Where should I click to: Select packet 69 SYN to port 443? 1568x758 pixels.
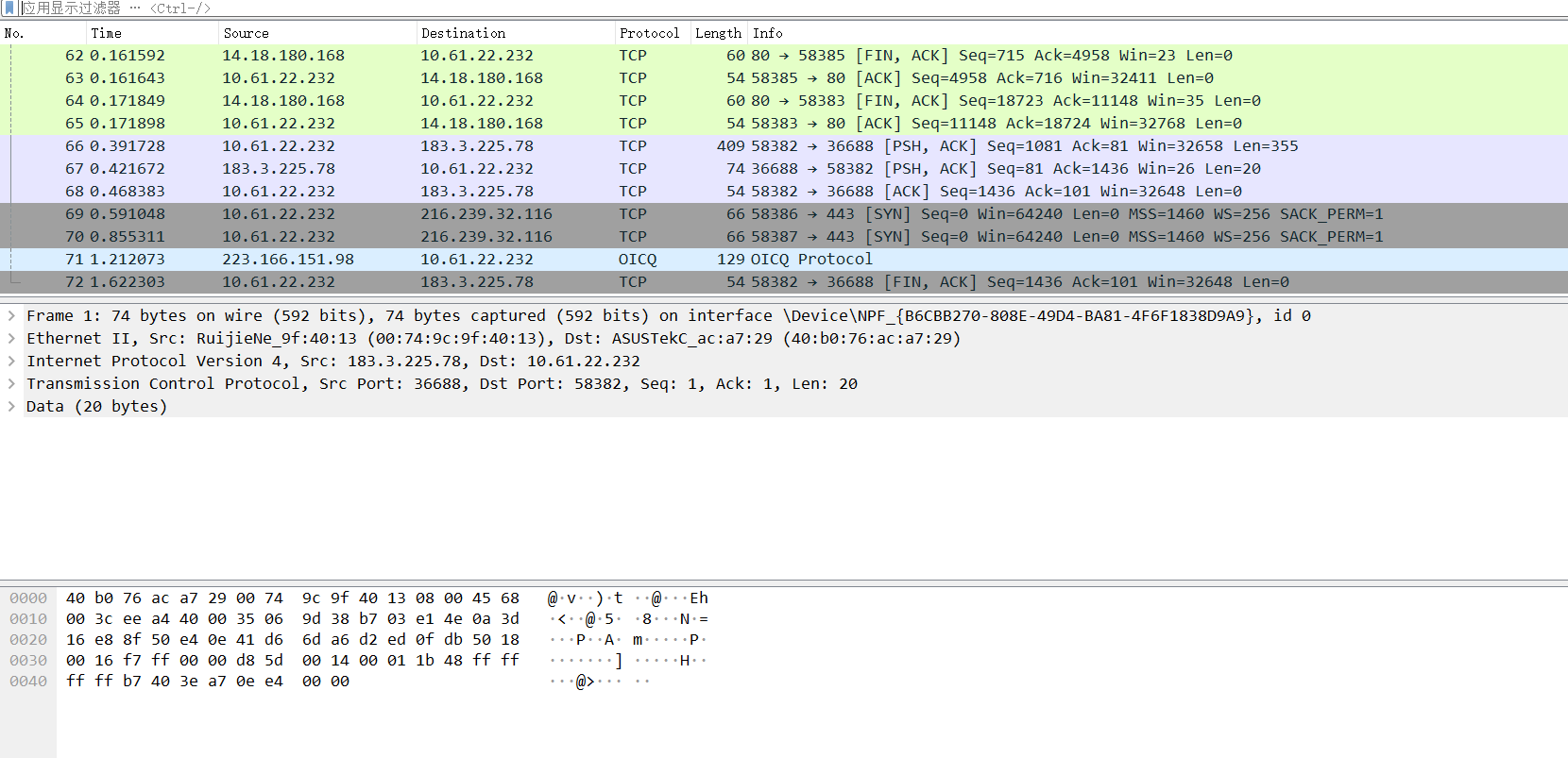tap(784, 214)
